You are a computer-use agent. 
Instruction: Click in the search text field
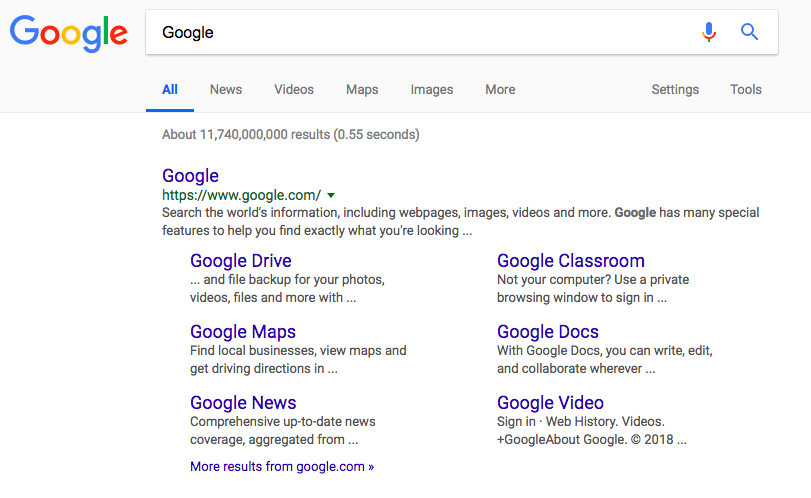[420, 32]
